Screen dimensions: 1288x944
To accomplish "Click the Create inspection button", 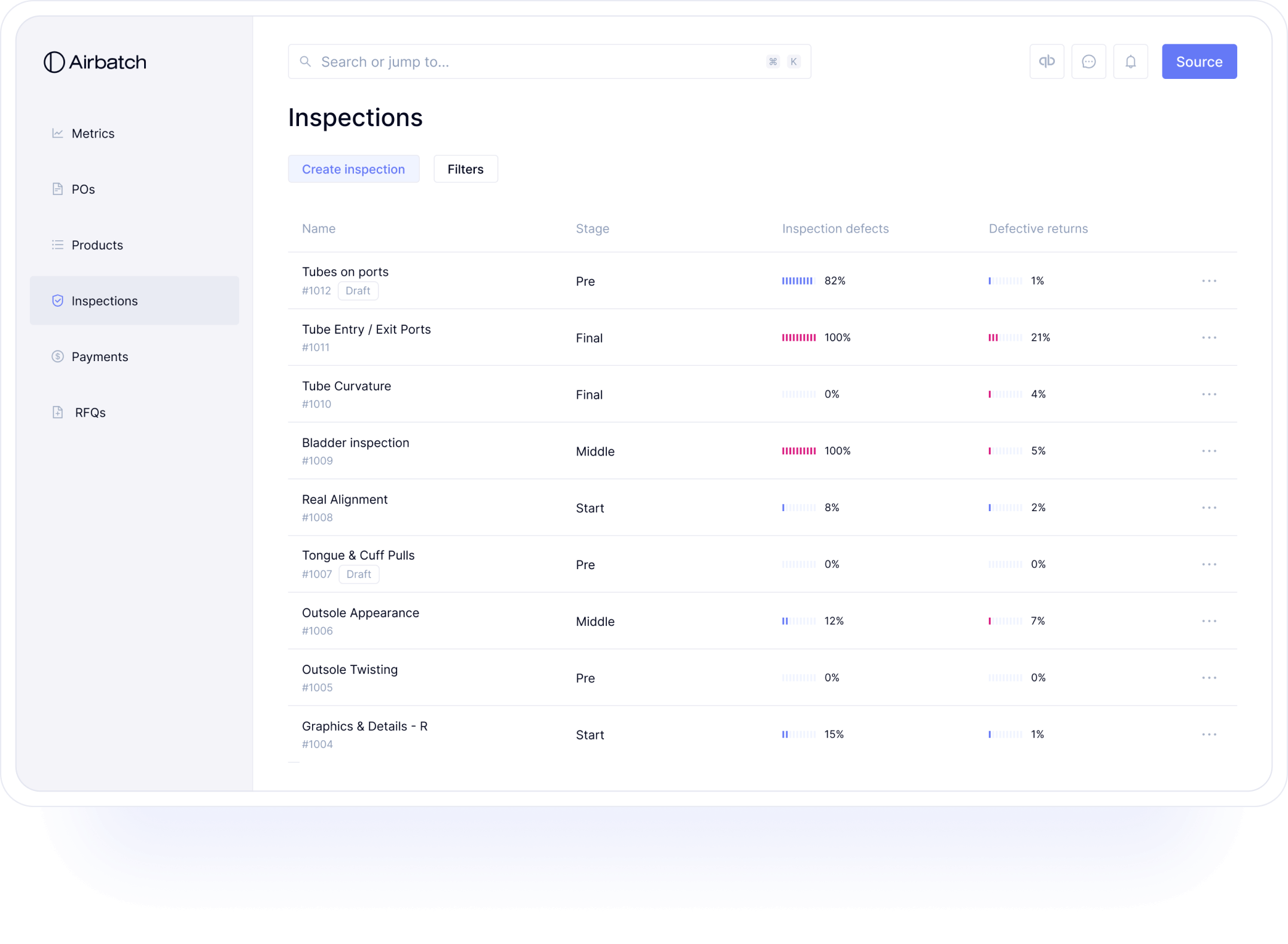I will pos(353,169).
